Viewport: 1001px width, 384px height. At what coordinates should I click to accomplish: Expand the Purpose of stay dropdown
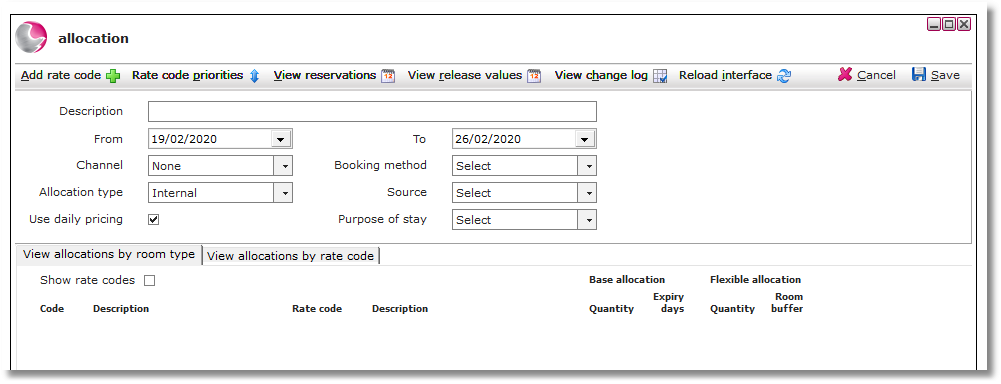pyautogui.click(x=587, y=220)
